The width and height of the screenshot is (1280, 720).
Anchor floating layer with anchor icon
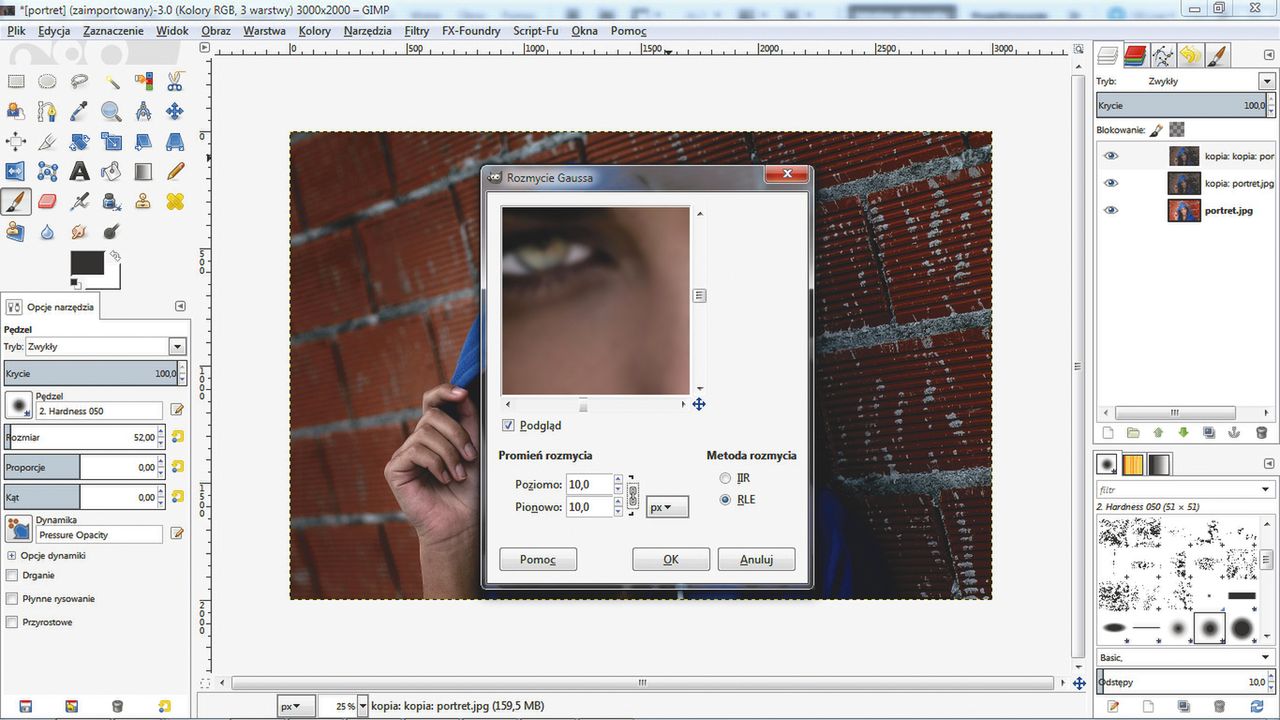click(1235, 433)
